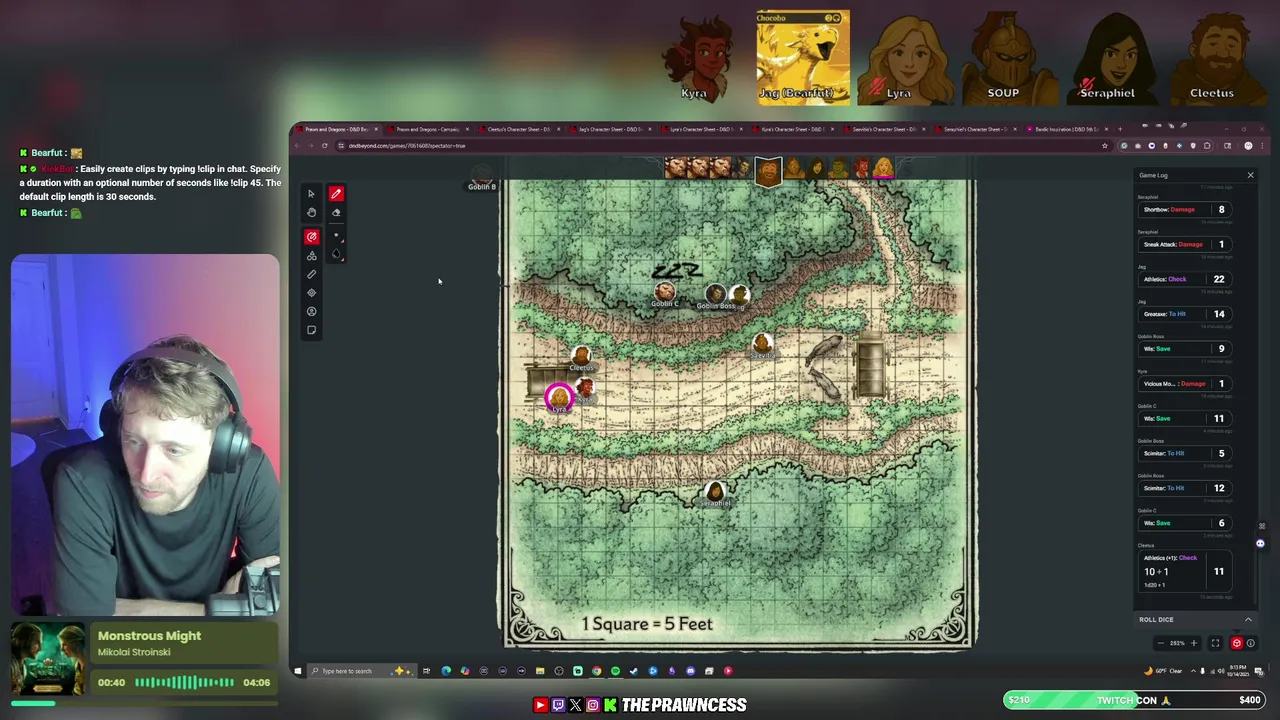Click the Seraphiel token at bottom of map
Screen dimensions: 1280x720
[x=714, y=491]
